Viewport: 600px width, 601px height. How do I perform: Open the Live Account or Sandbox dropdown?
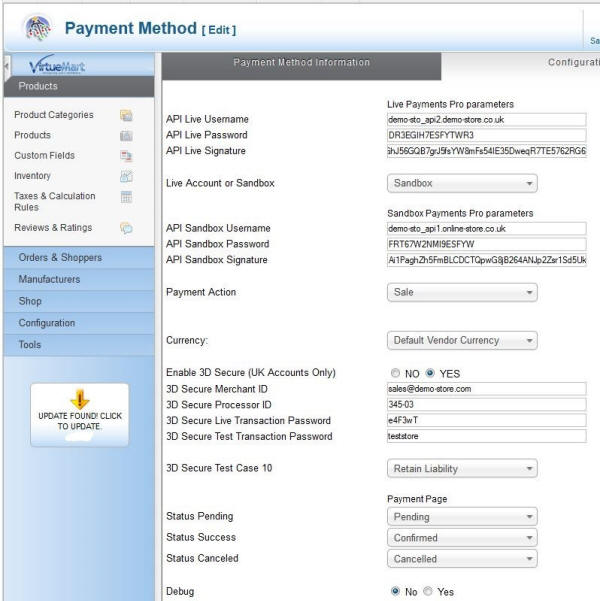(x=462, y=183)
